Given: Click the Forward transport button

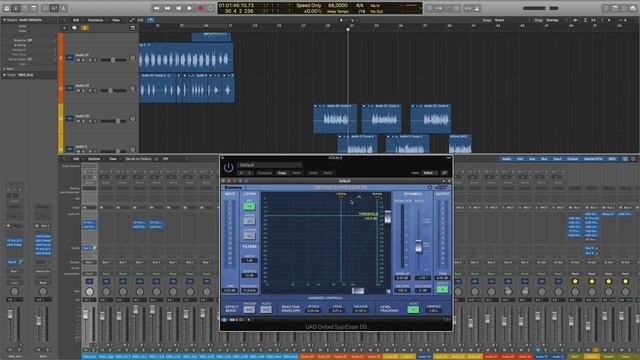Looking at the screenshot, I should click(167, 8).
